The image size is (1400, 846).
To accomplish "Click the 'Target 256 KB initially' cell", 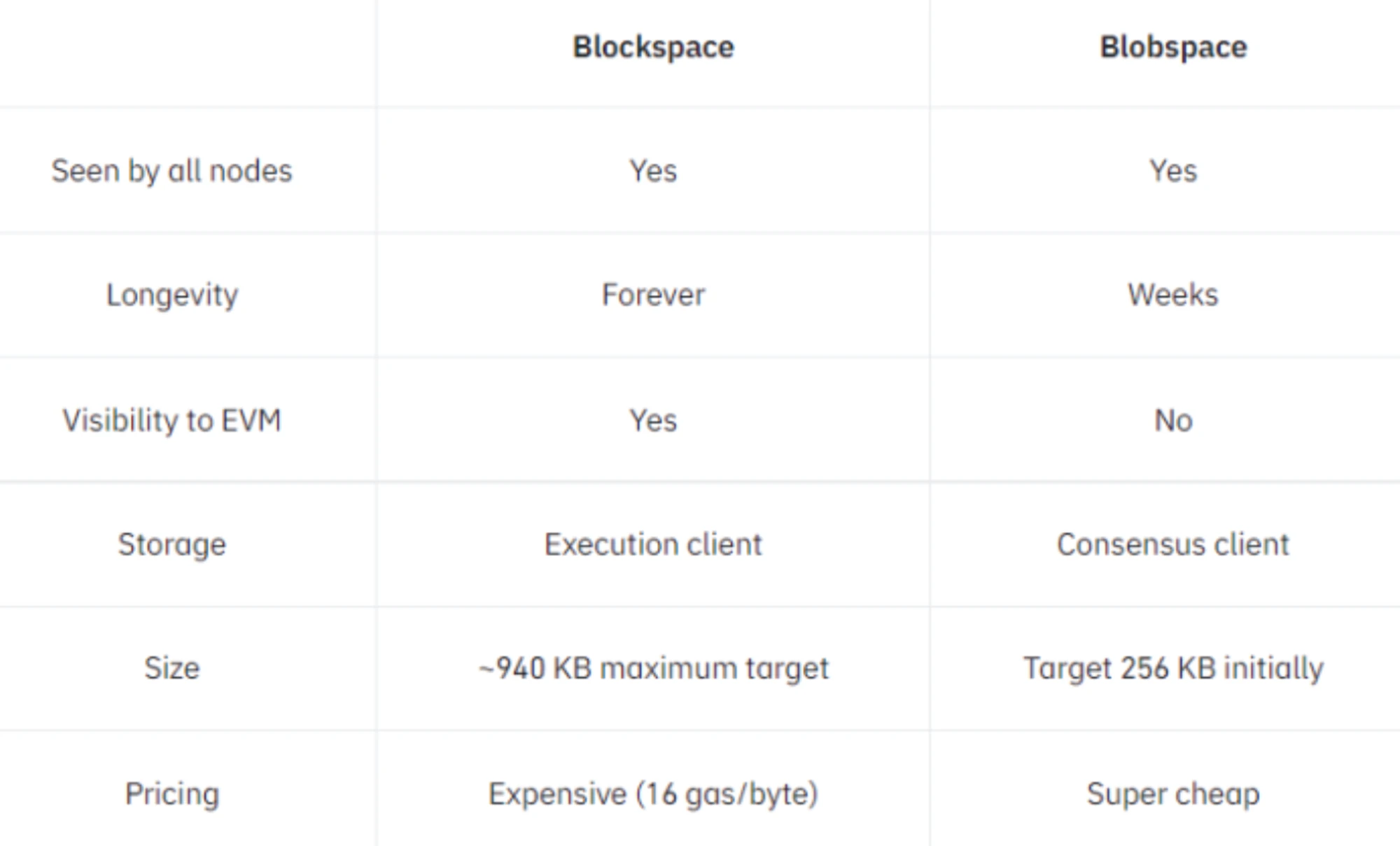I will pyautogui.click(x=1173, y=668).
